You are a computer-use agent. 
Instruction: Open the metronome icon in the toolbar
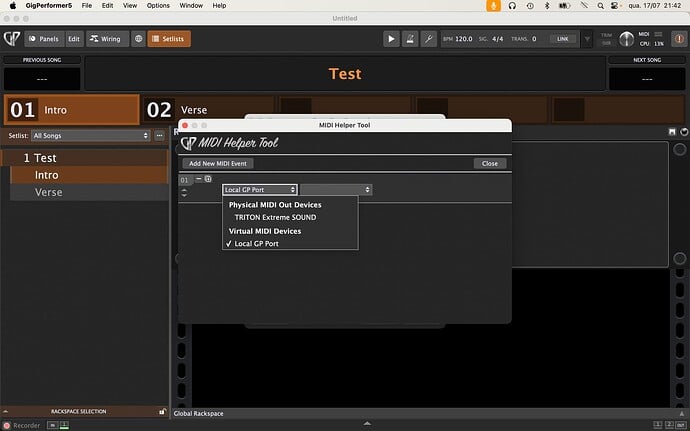point(410,39)
